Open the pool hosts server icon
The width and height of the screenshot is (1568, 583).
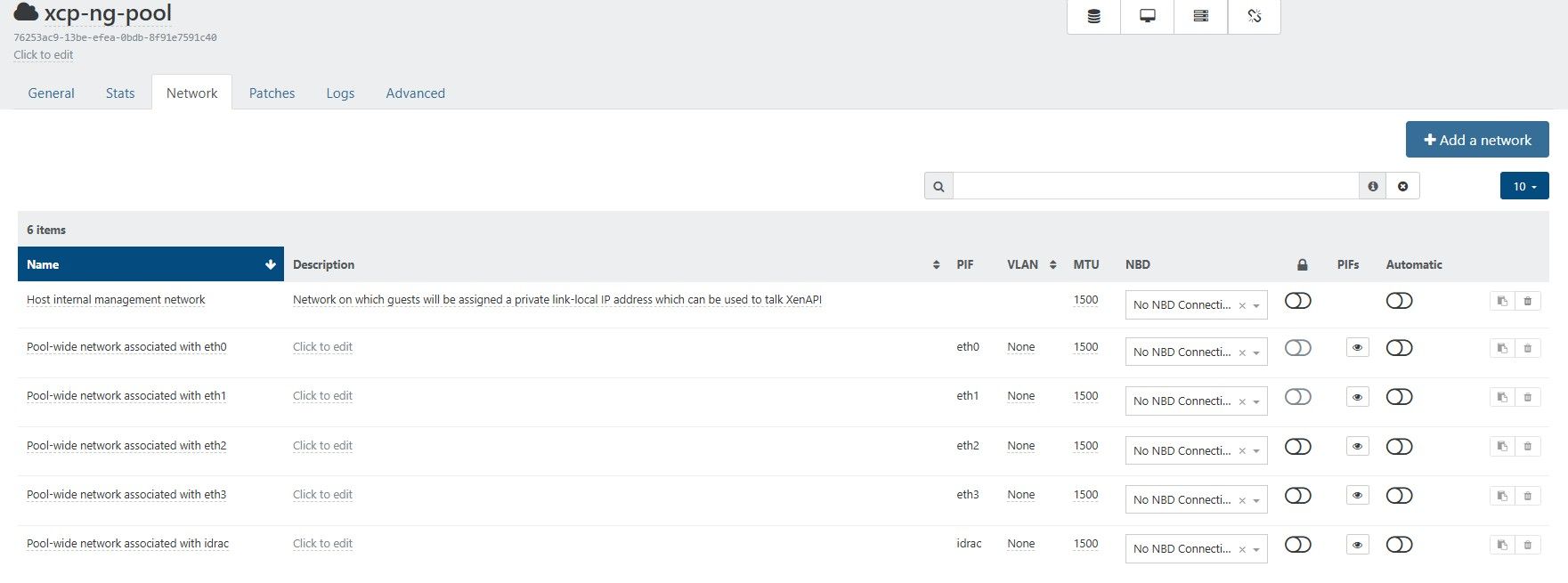[1200, 16]
